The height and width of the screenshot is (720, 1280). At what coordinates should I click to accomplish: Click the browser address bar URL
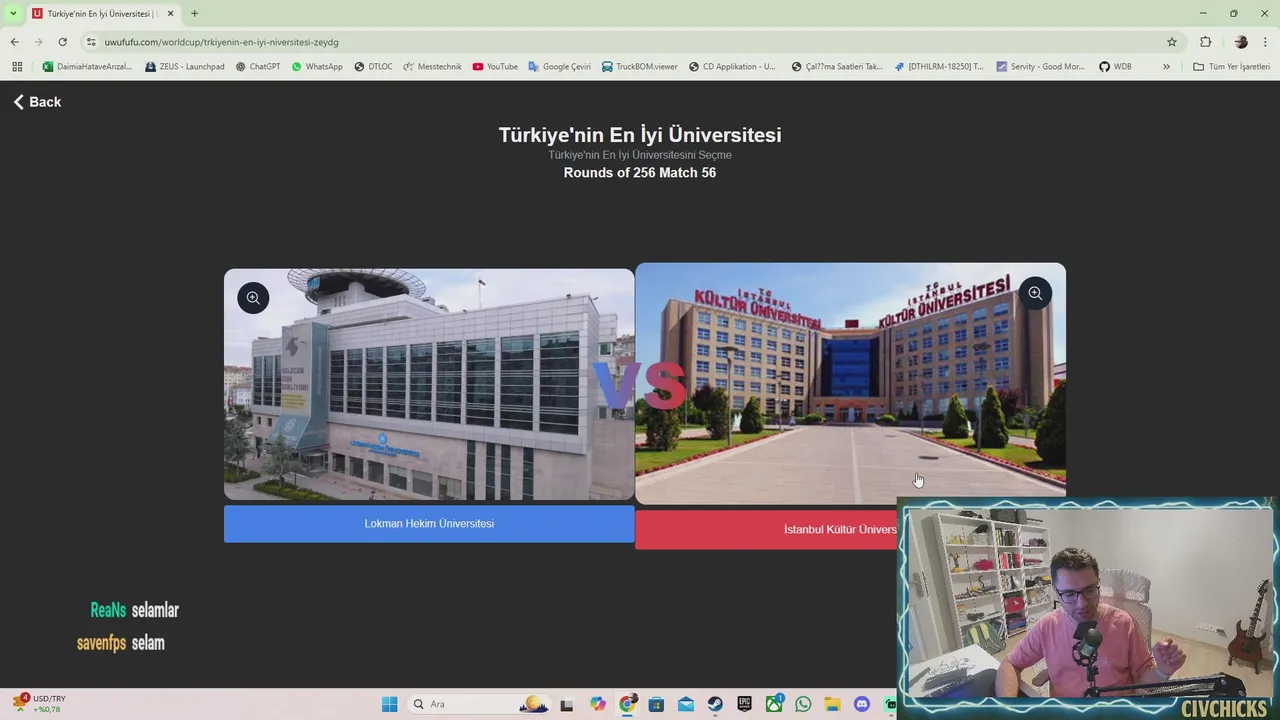[x=222, y=42]
